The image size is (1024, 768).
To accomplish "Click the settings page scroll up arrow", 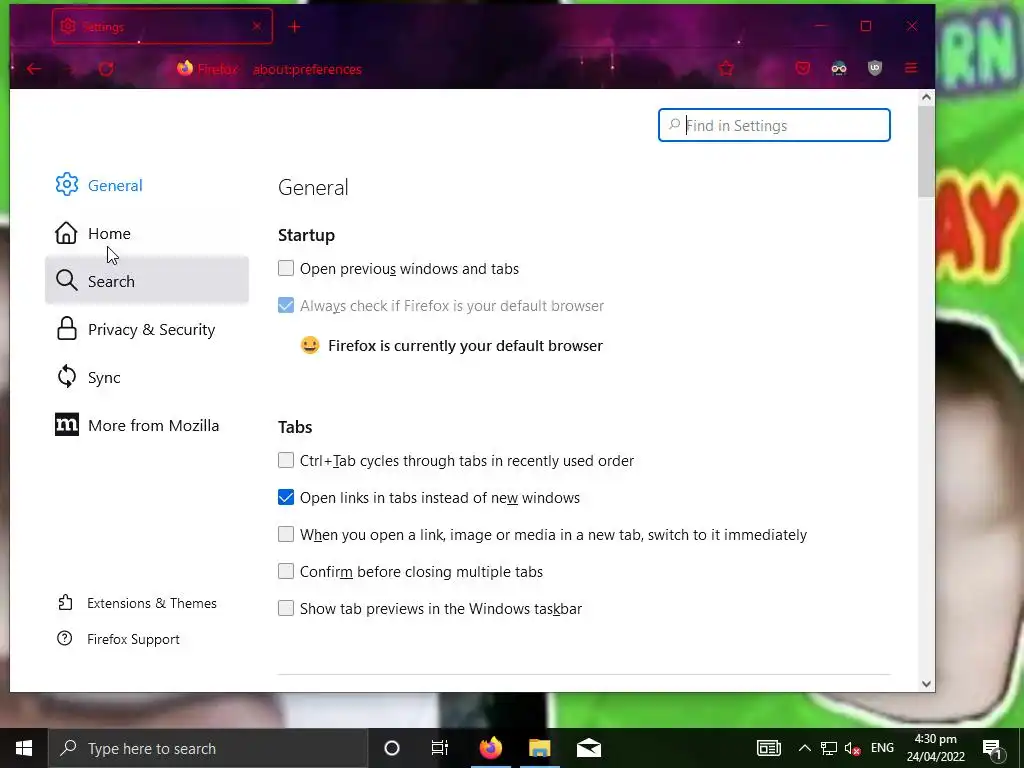I will (926, 97).
